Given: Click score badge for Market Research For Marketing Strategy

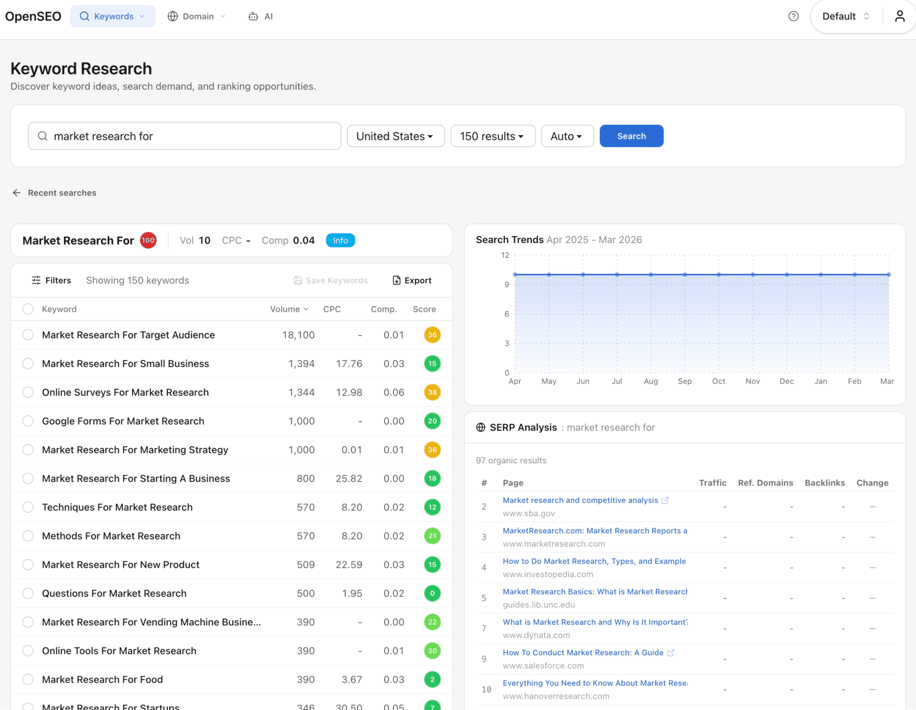Looking at the screenshot, I should pos(432,449).
